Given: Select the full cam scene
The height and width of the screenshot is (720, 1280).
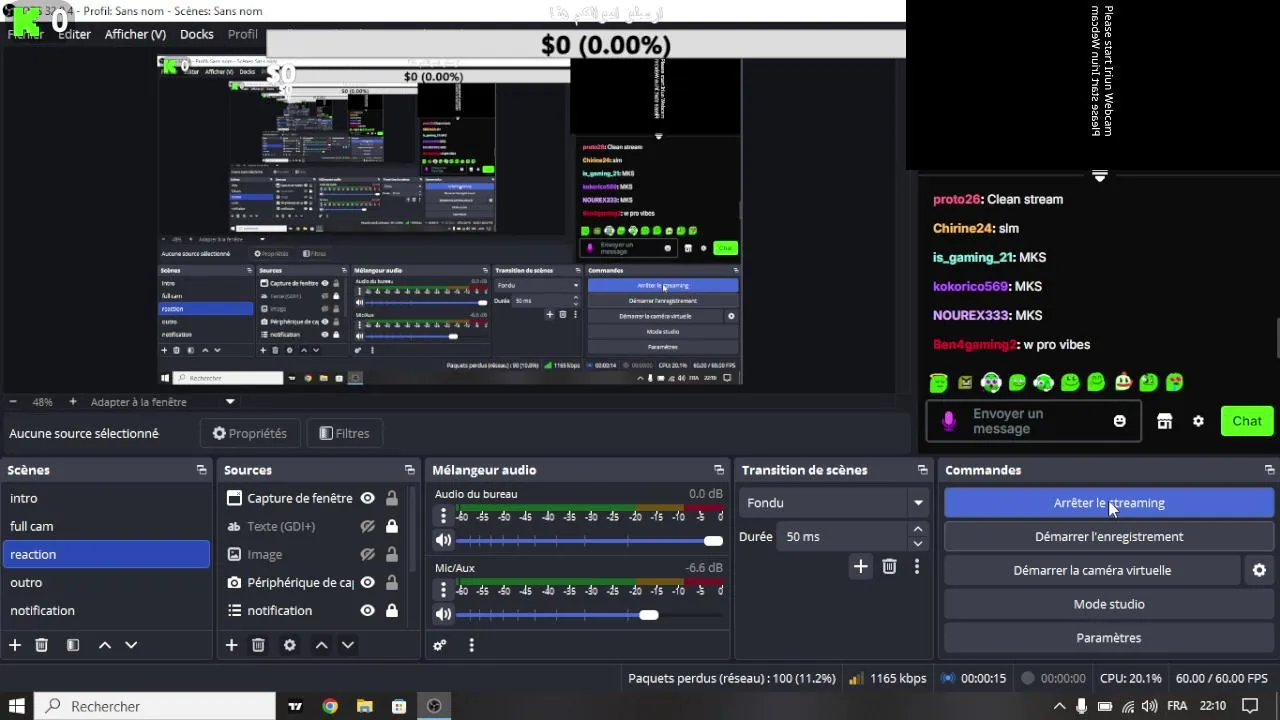Looking at the screenshot, I should pos(106,526).
